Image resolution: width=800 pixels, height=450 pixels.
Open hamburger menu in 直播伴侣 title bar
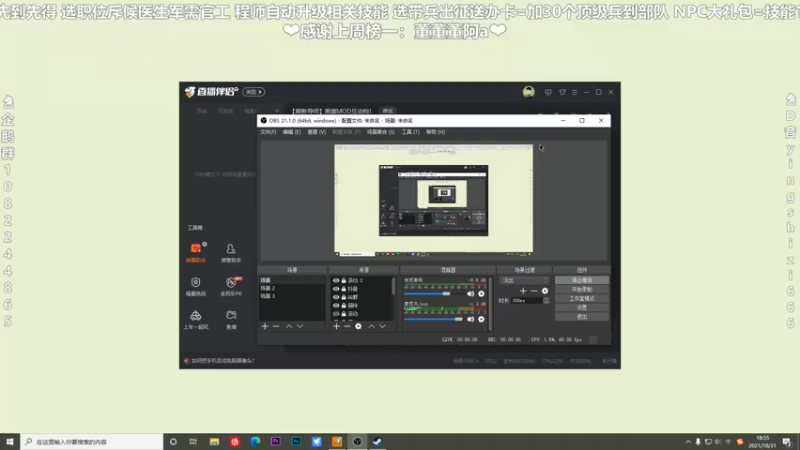[x=574, y=92]
